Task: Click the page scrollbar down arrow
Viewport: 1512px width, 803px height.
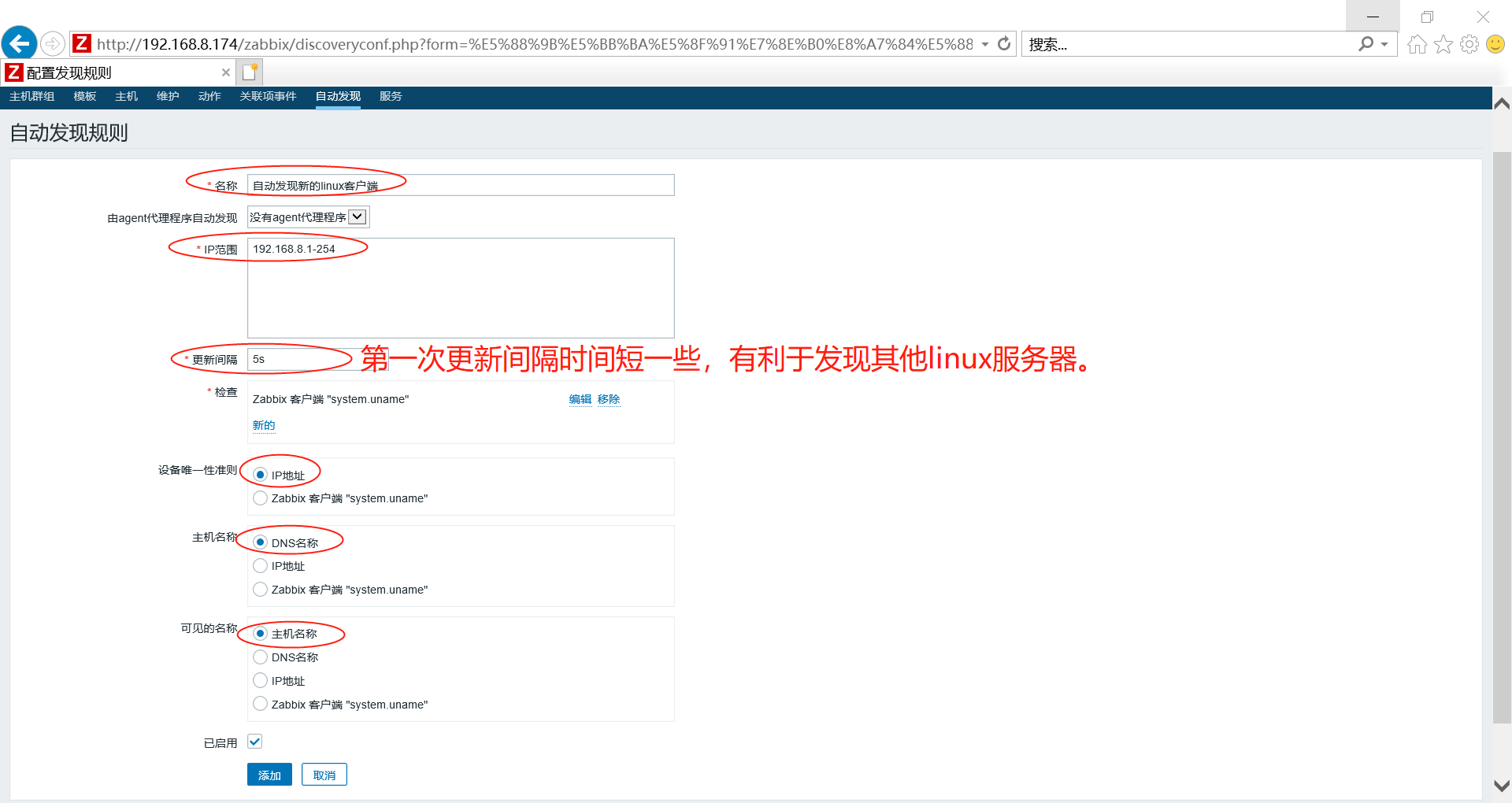Action: 1502,786
